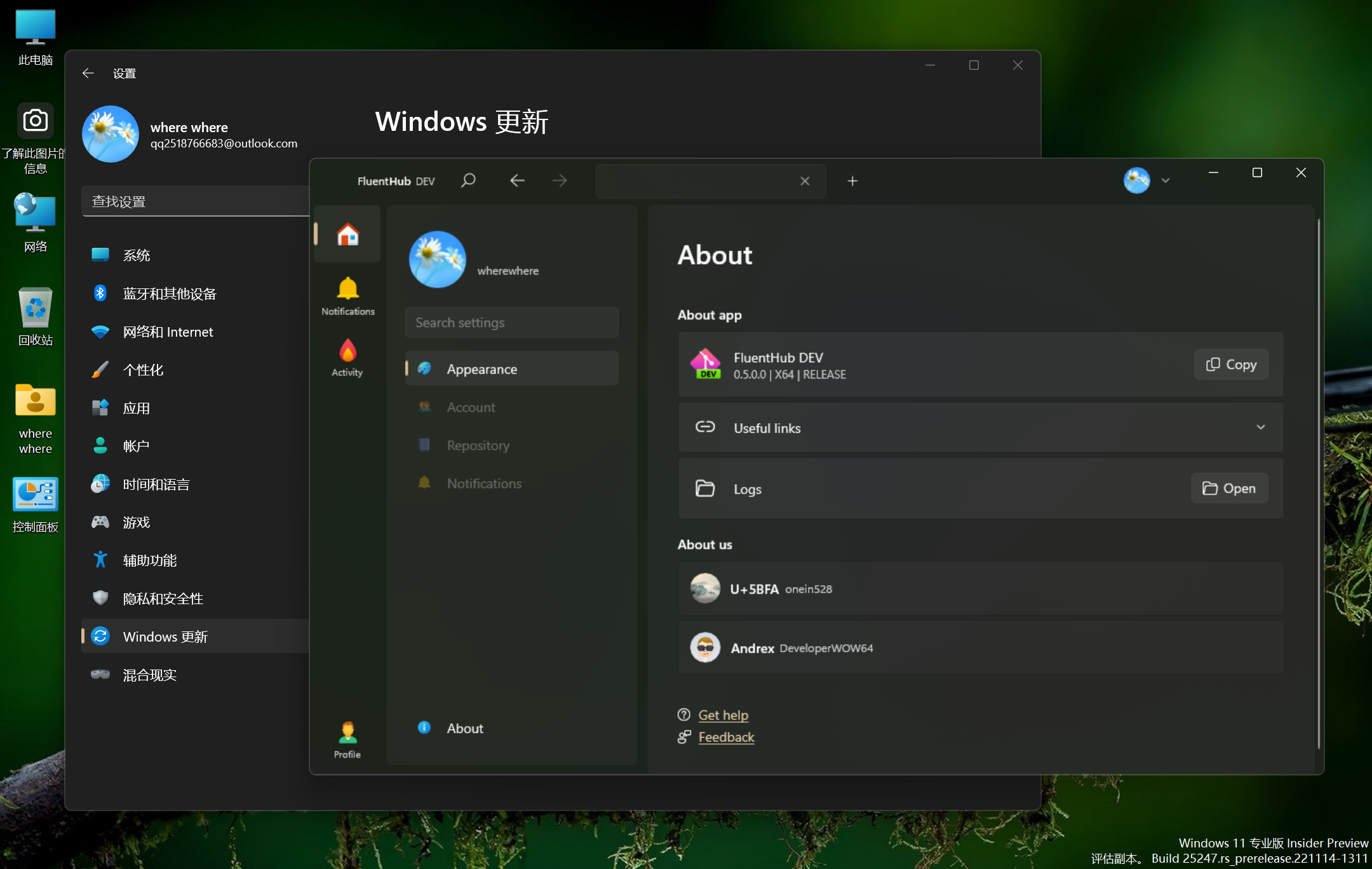Viewport: 1372px width, 869px height.
Task: Open the Get help link
Action: (x=723, y=715)
